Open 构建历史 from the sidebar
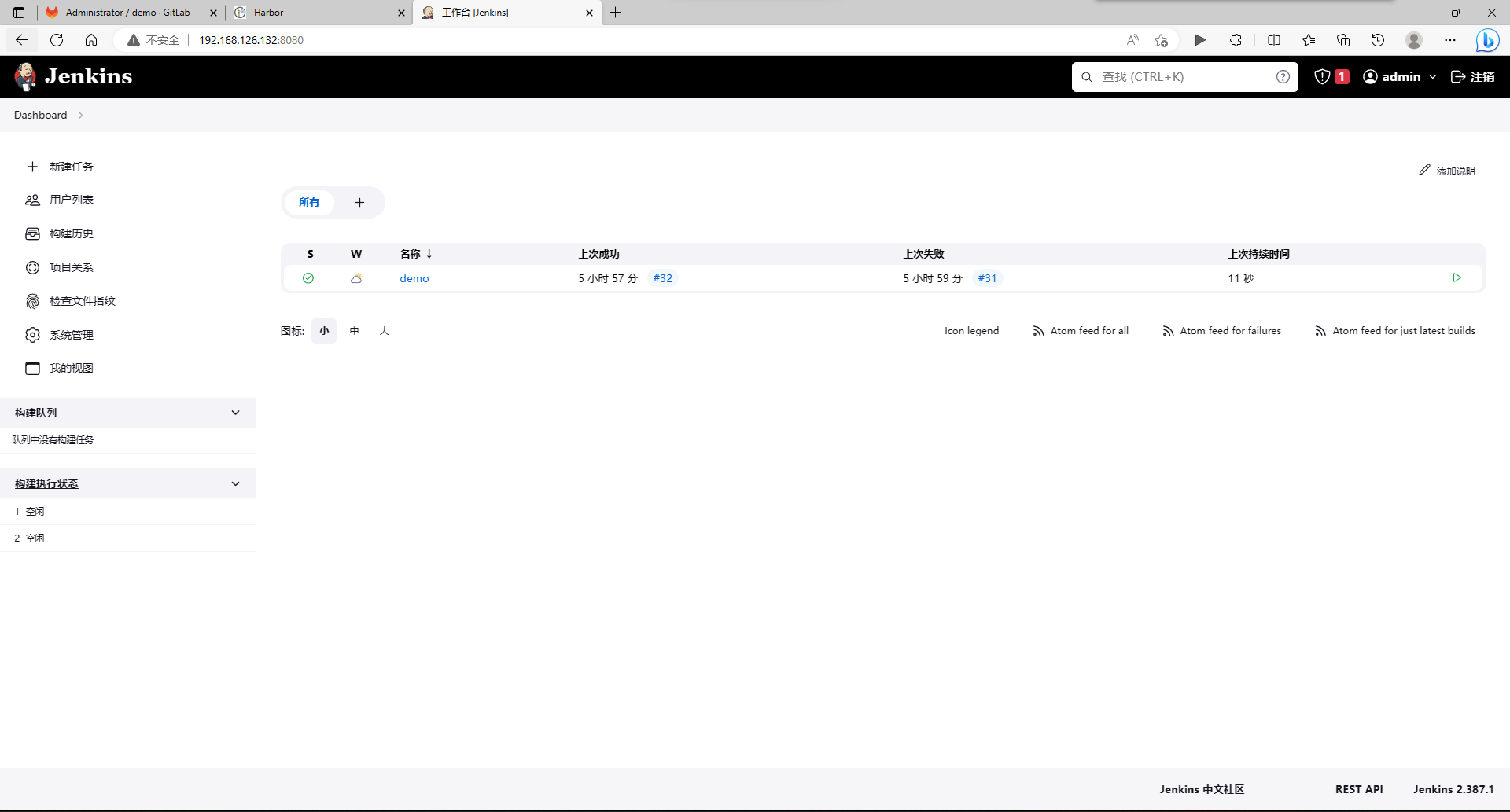1510x812 pixels. (x=71, y=233)
